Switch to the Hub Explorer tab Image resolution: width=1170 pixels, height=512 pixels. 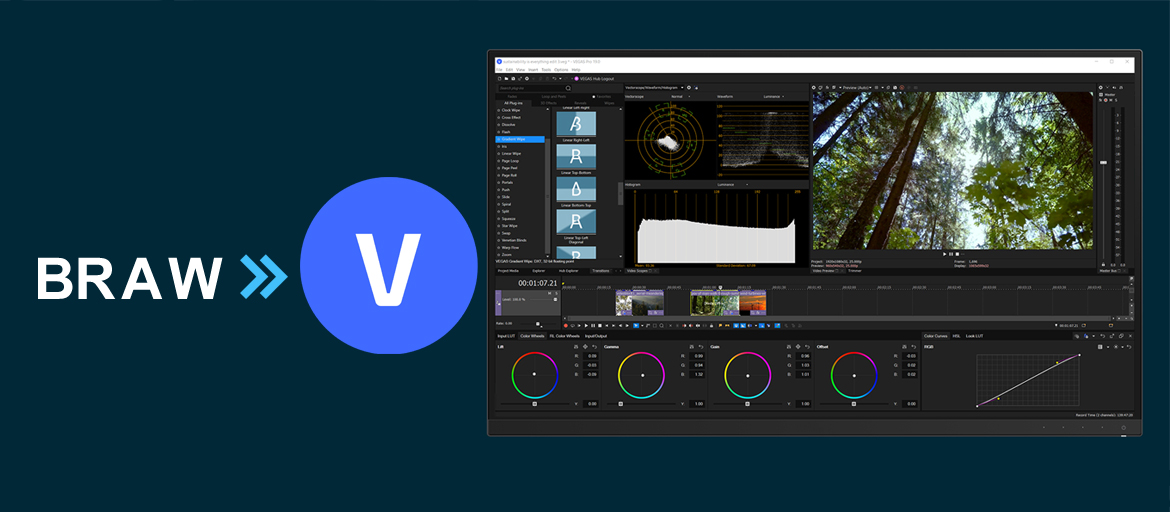(569, 271)
